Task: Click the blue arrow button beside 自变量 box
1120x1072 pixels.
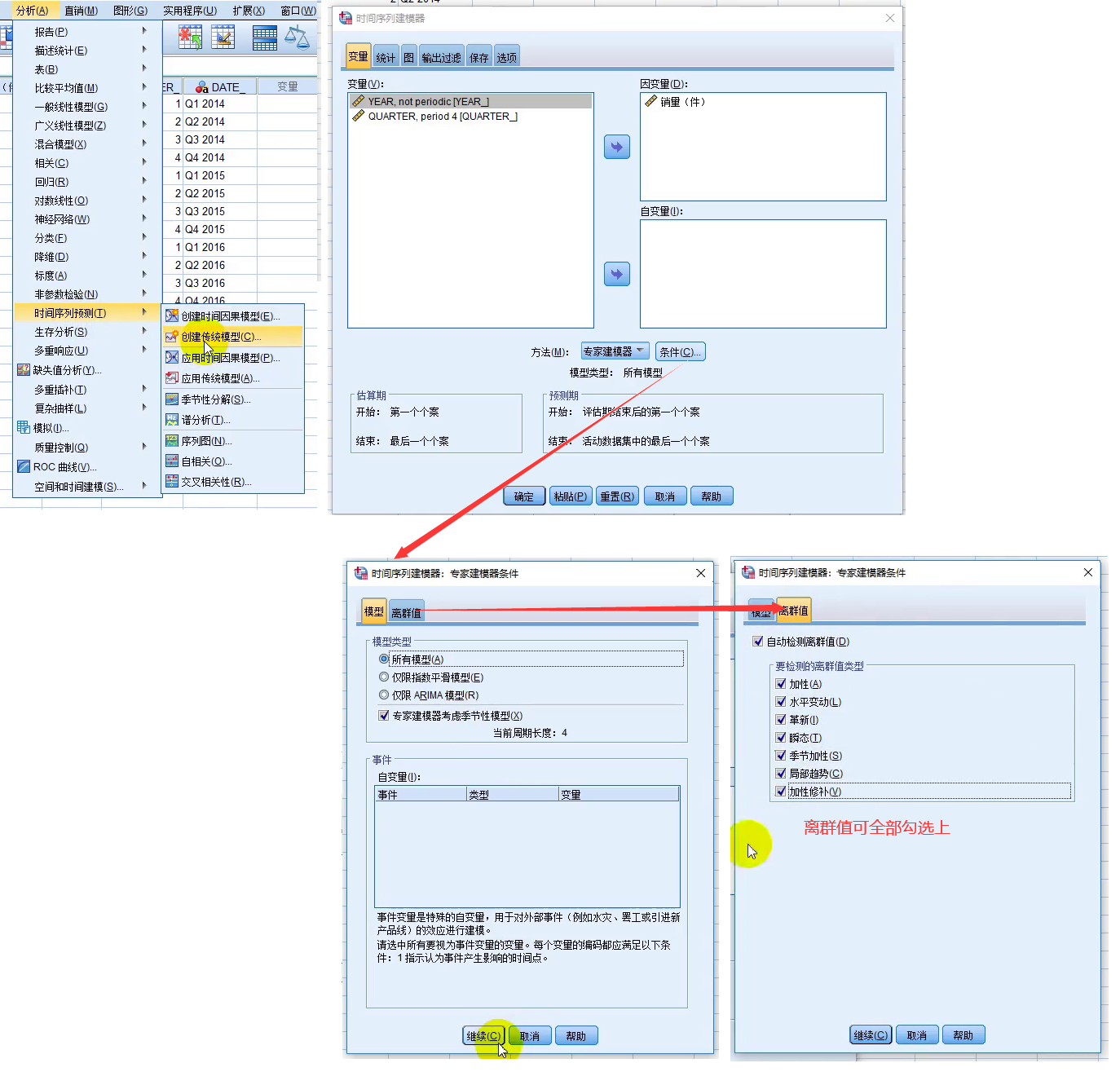Action: (x=617, y=274)
